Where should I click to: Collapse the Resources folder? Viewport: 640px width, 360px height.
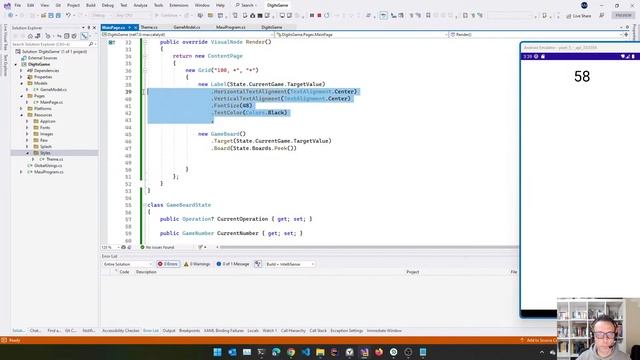(x=22, y=115)
